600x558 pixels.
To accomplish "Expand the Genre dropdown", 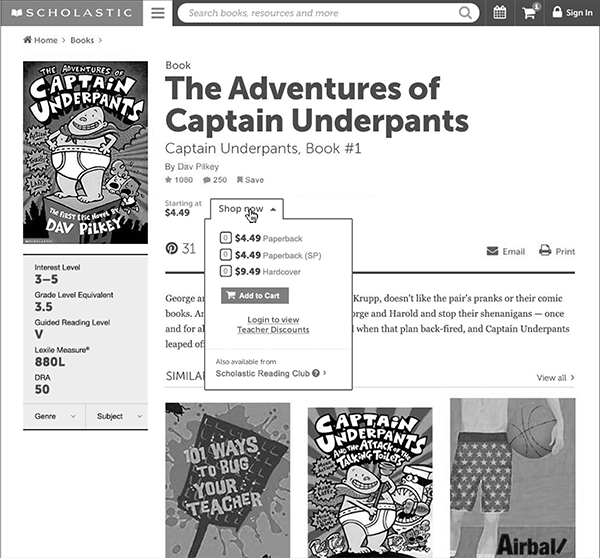I will click(53, 415).
